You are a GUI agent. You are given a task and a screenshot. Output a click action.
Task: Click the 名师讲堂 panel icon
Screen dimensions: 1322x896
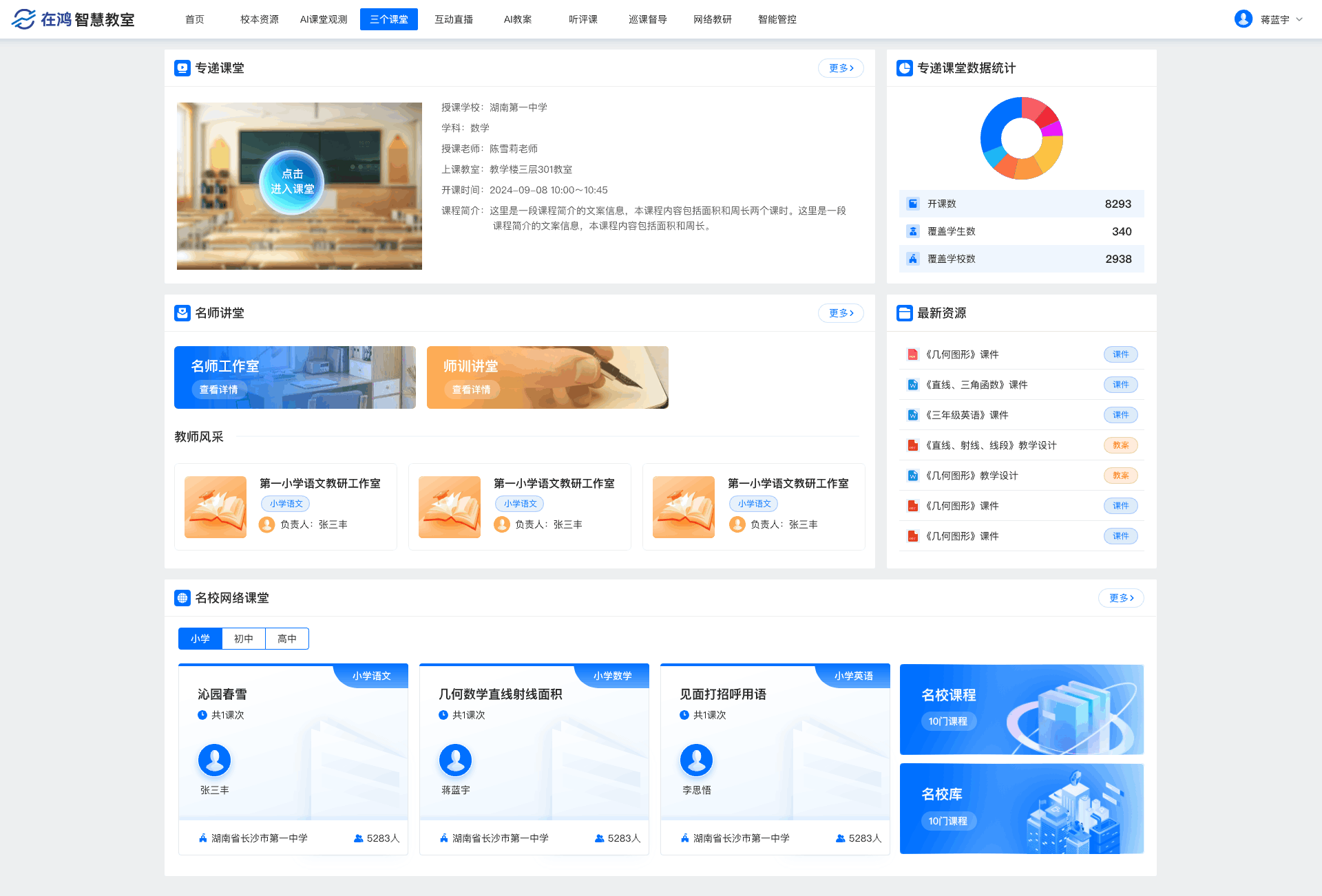point(181,313)
